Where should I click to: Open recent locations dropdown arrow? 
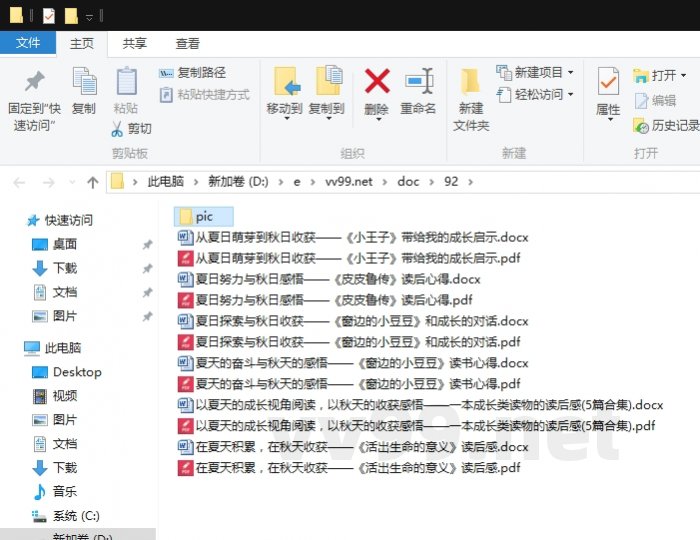coord(72,182)
